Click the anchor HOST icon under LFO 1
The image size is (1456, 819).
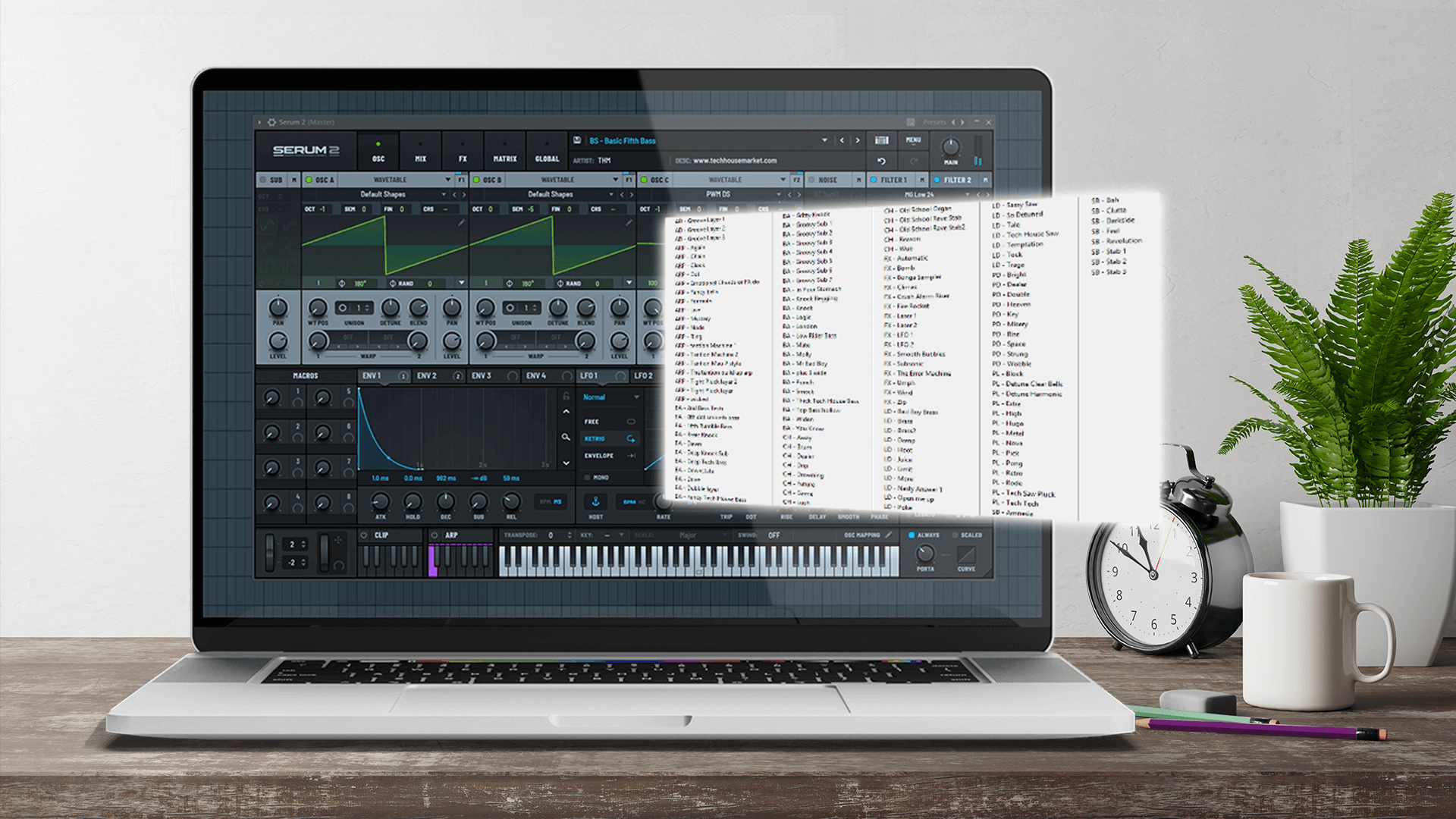pyautogui.click(x=596, y=502)
